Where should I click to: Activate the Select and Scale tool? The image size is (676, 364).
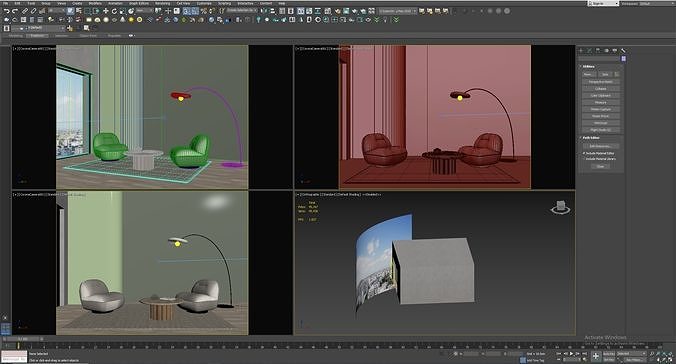pyautogui.click(x=123, y=11)
